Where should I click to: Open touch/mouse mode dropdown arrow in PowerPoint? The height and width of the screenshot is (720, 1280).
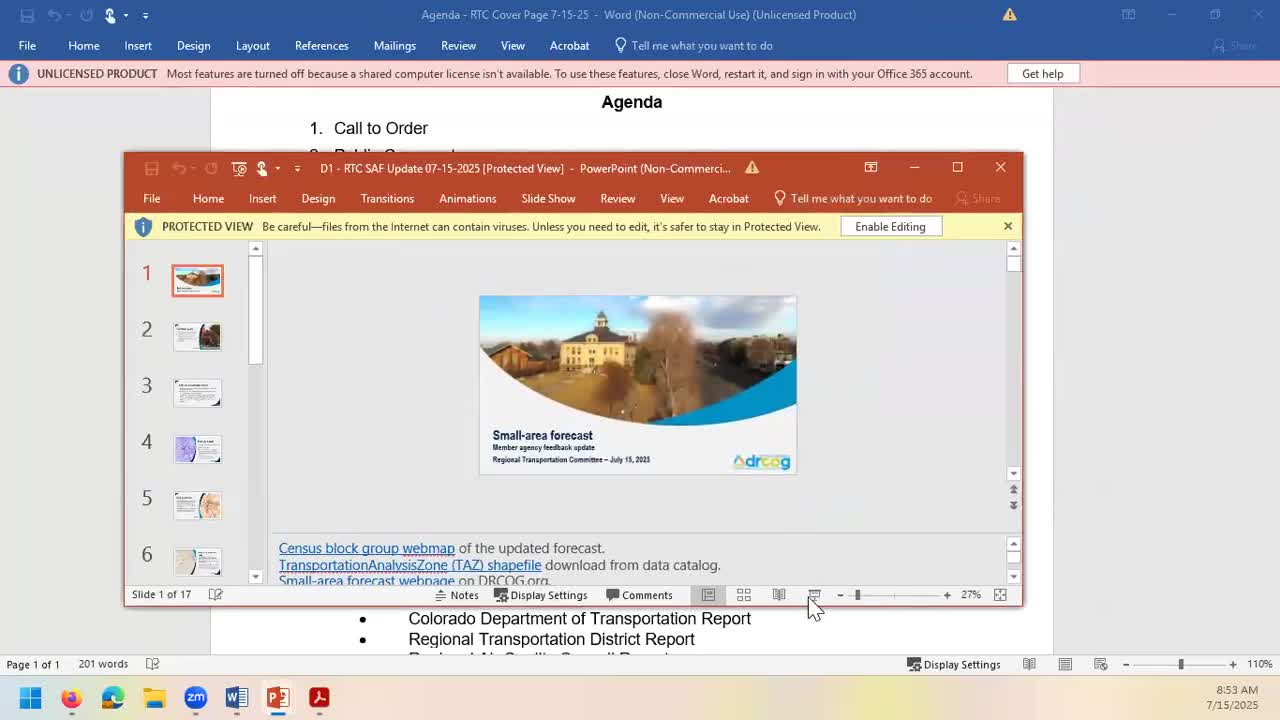point(277,168)
